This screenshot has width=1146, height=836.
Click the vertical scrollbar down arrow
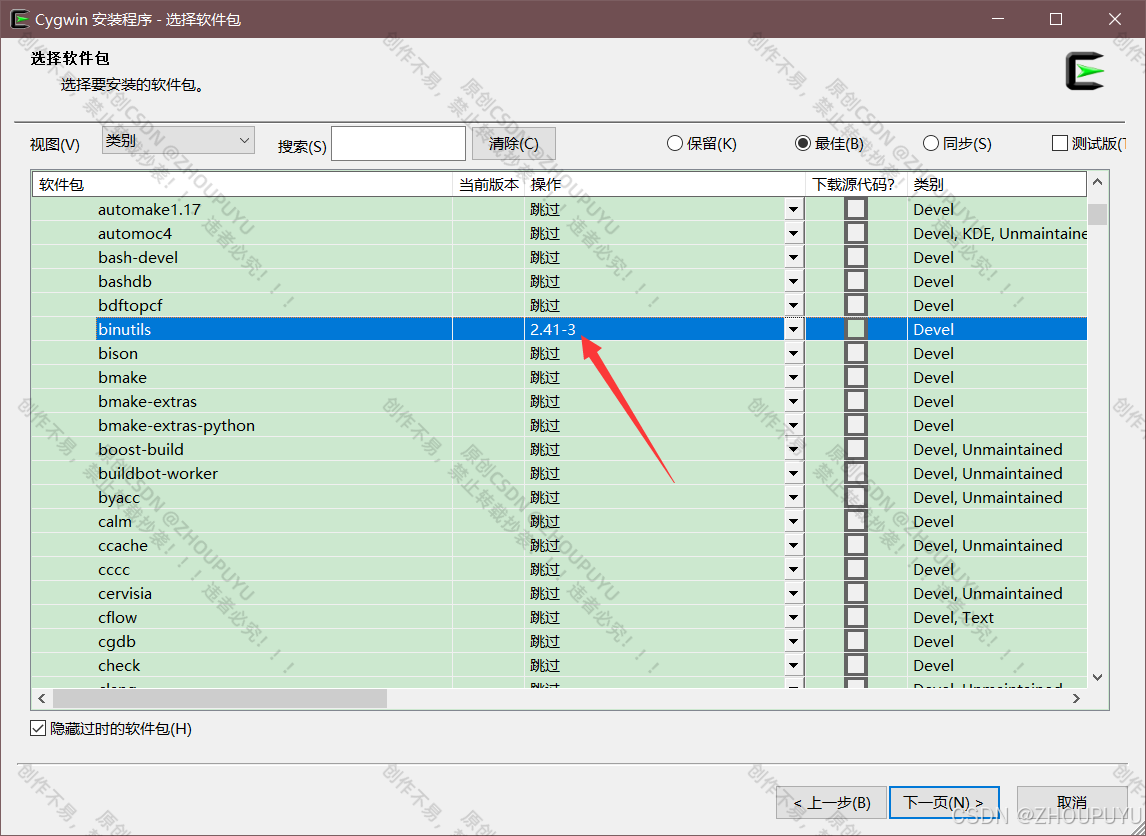[1098, 677]
